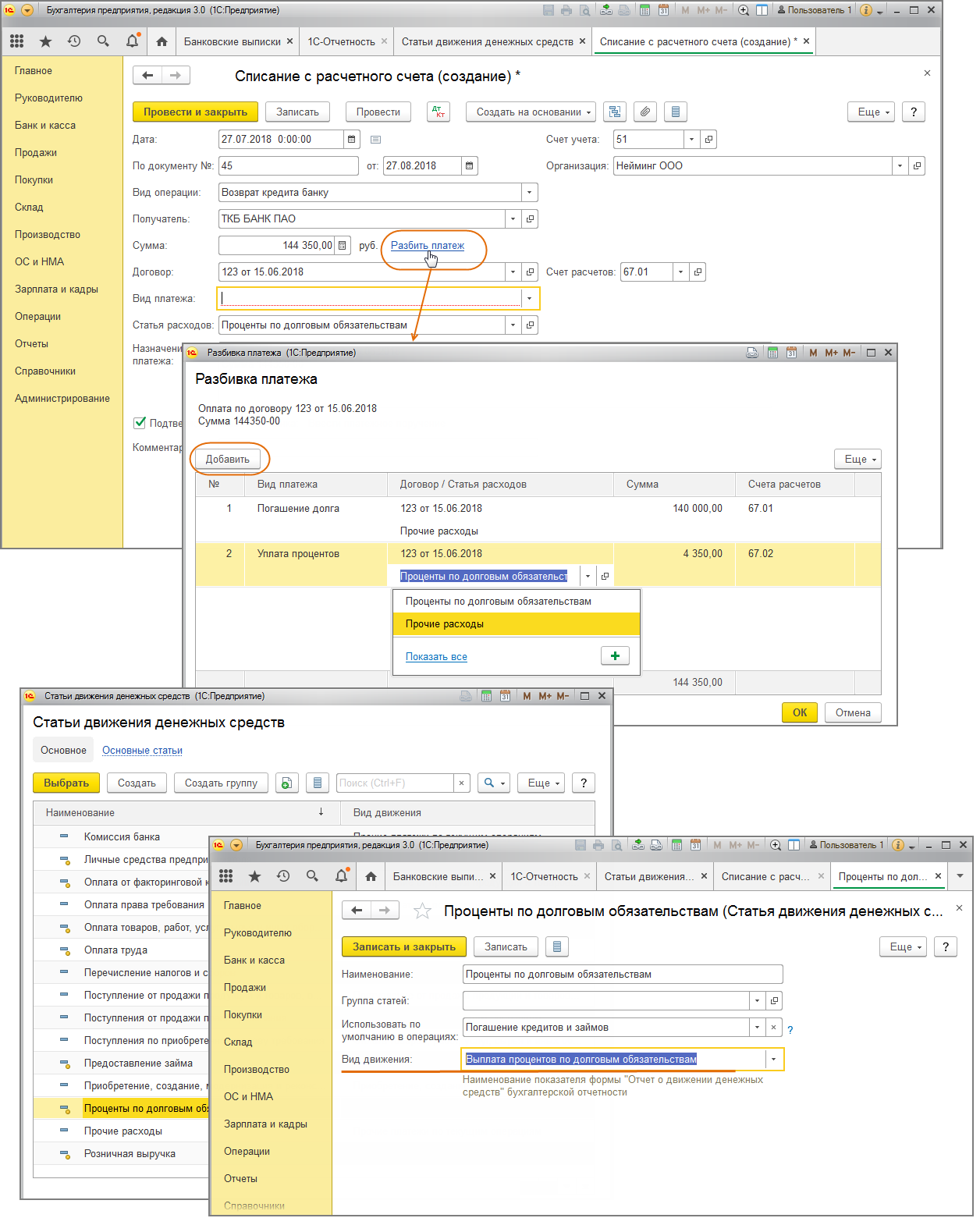Viewport: 980px width, 1218px height.
Task: Switch to the Банковские выписки tab
Action: (233, 41)
